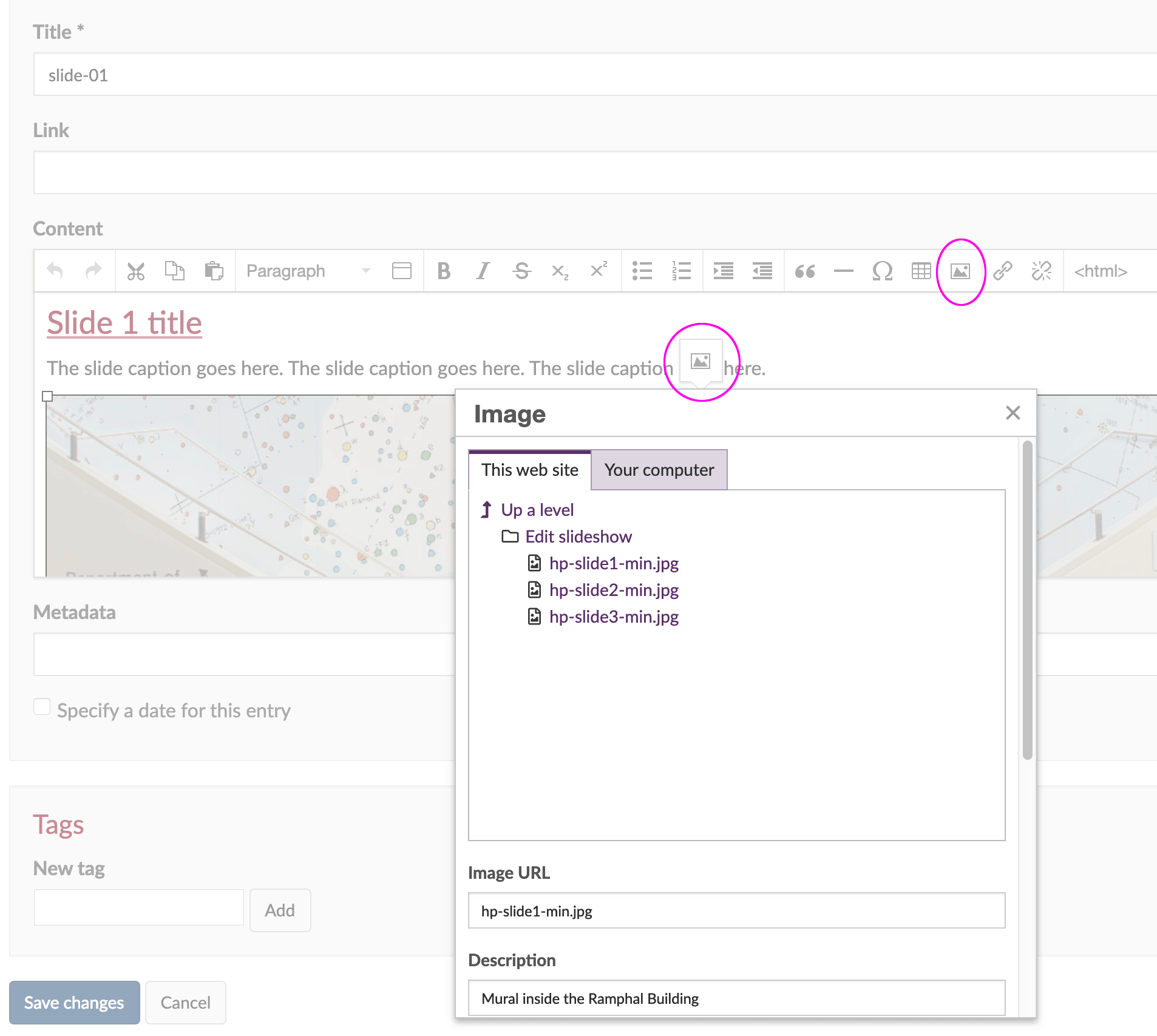Open the Paragraph format dropdown
Viewport: 1157px width, 1036px height.
tap(308, 271)
